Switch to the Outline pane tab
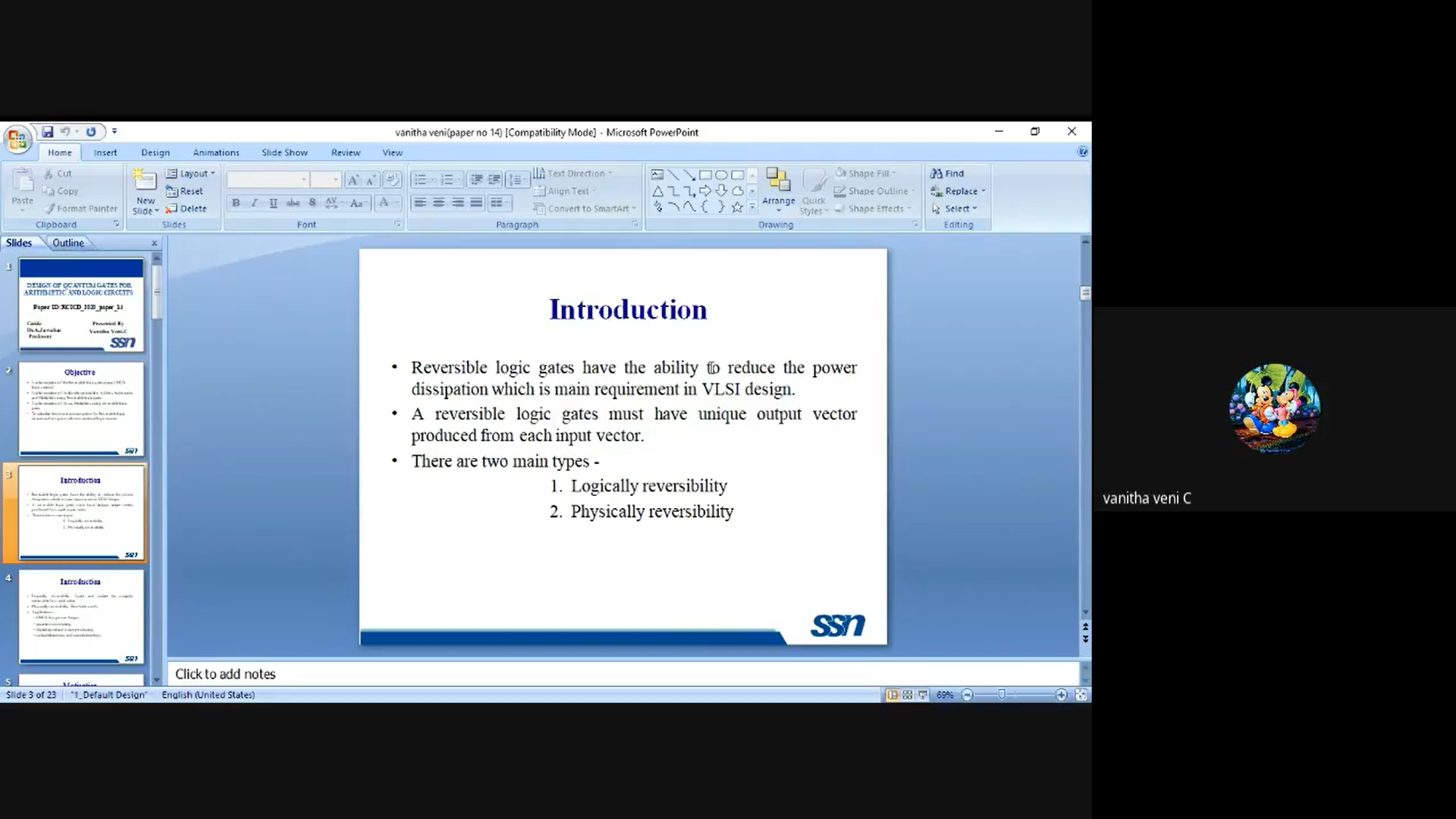Viewport: 1456px width, 819px height. pos(68,243)
